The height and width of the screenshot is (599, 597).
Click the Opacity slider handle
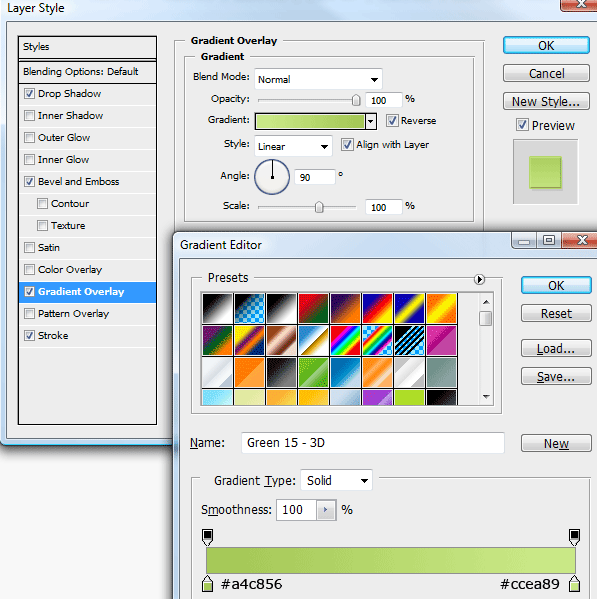click(356, 100)
